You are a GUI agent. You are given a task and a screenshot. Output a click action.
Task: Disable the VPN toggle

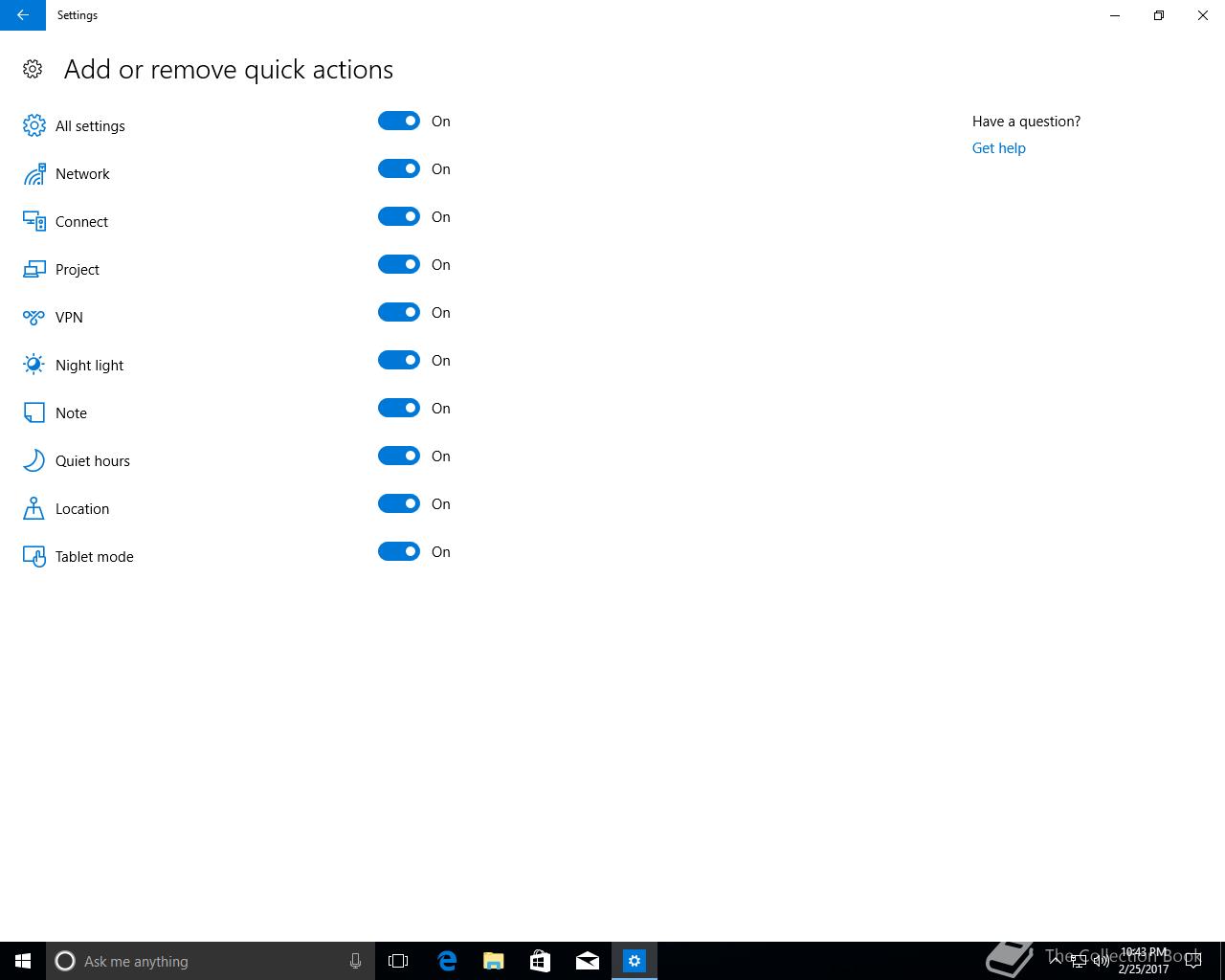click(x=399, y=312)
